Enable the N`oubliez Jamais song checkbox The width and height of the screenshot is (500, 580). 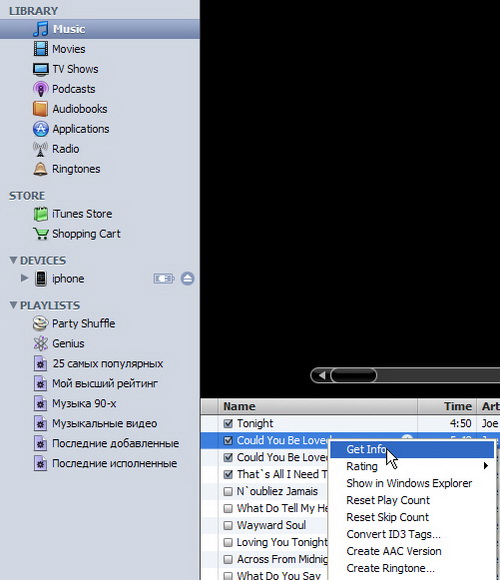click(228, 491)
